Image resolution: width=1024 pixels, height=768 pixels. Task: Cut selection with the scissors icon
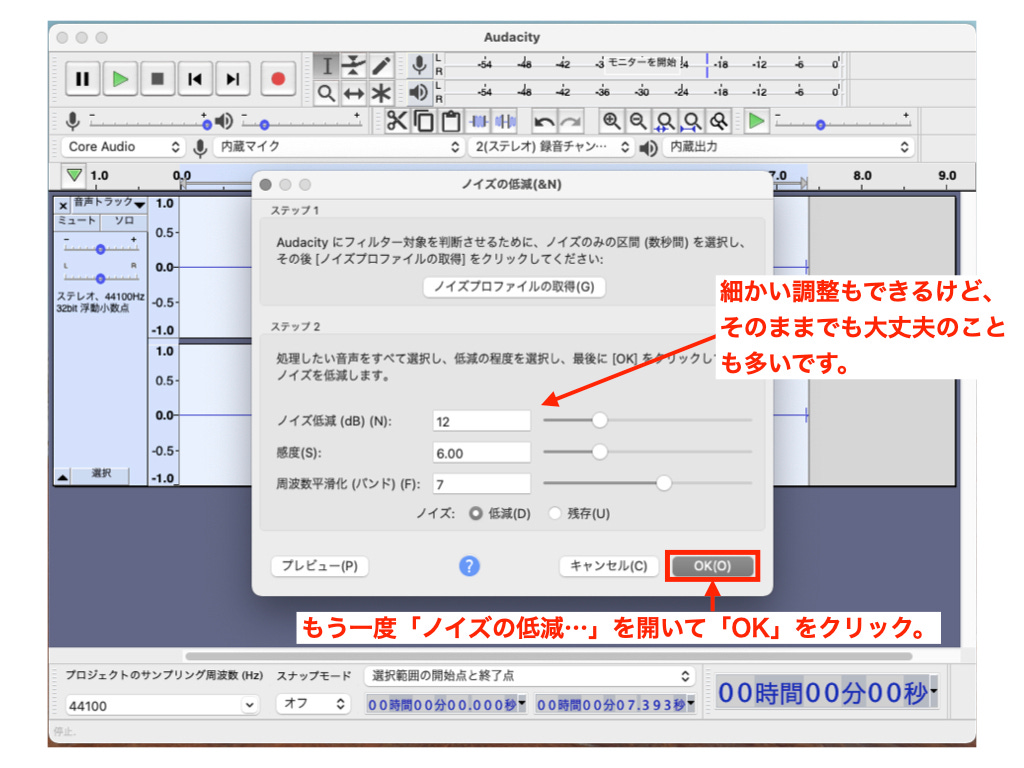(x=396, y=121)
